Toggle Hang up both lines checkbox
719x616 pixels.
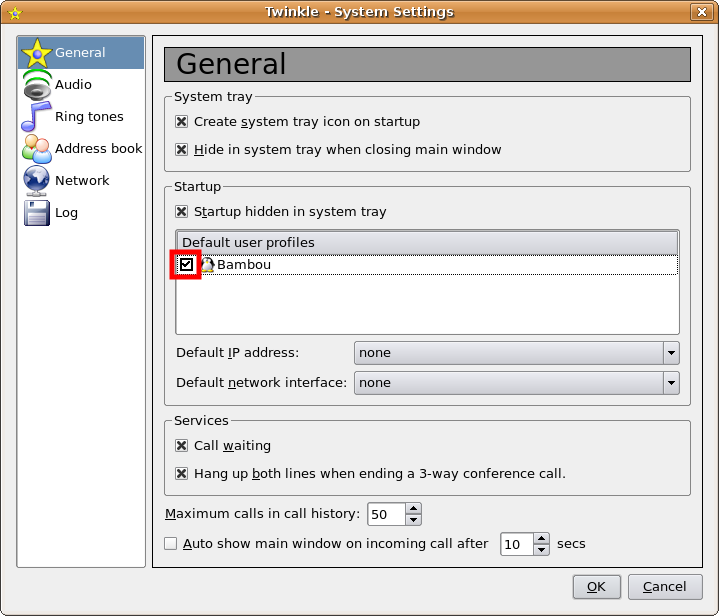pyautogui.click(x=182, y=473)
